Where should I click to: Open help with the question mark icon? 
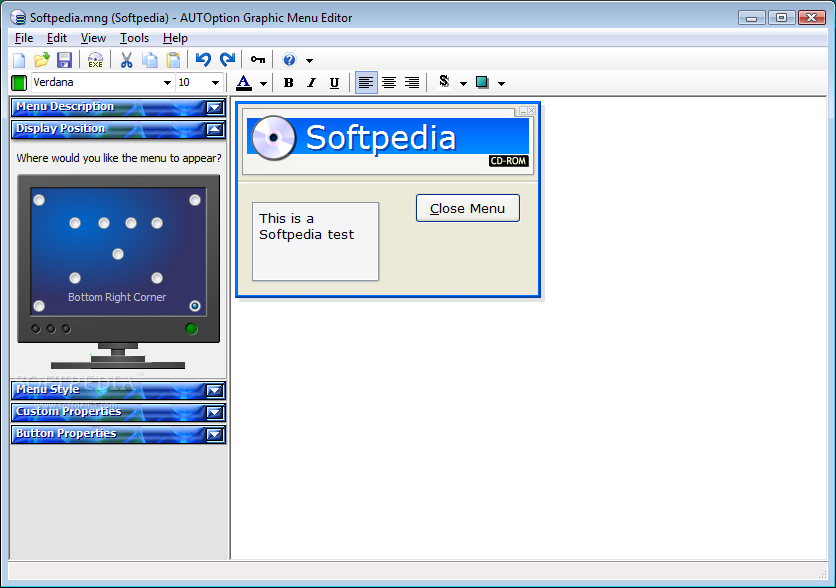pos(289,60)
